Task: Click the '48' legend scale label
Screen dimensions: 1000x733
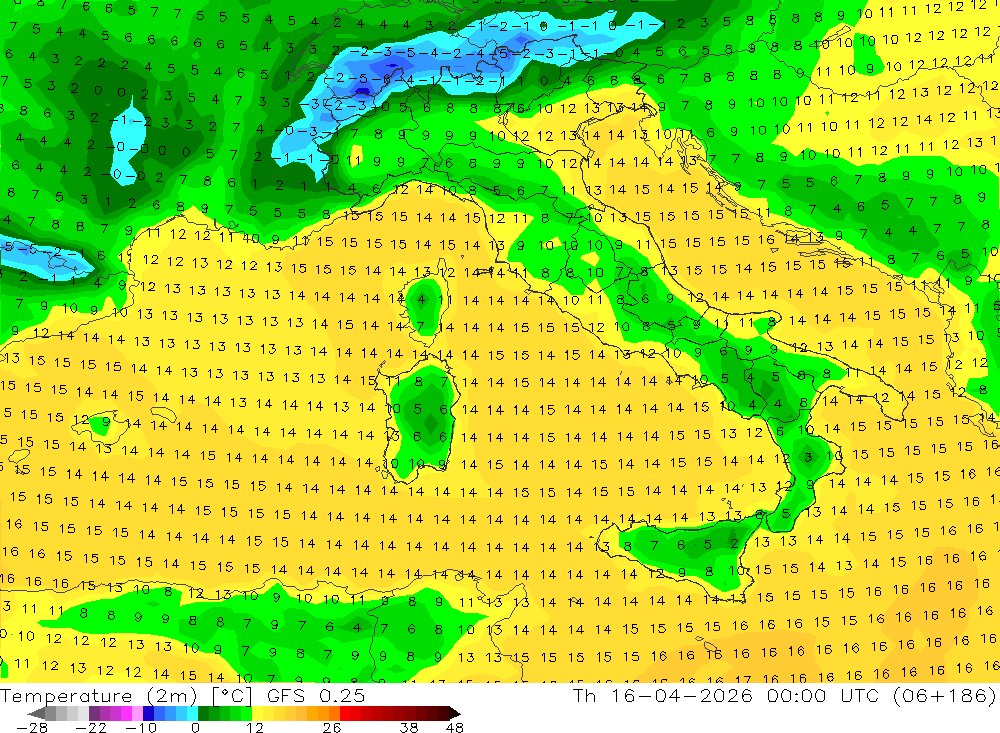Action: point(455,727)
